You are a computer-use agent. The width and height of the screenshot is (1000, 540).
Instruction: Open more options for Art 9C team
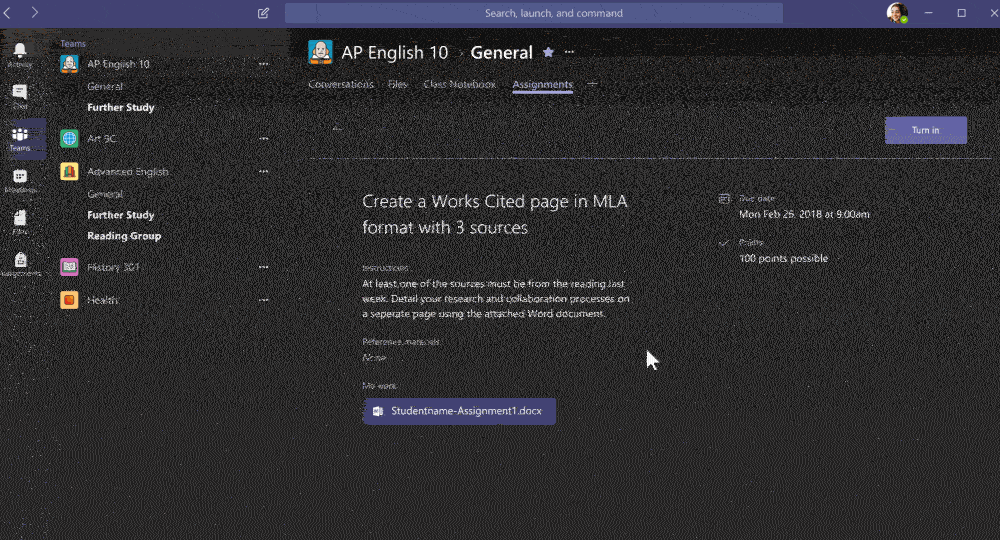264,139
